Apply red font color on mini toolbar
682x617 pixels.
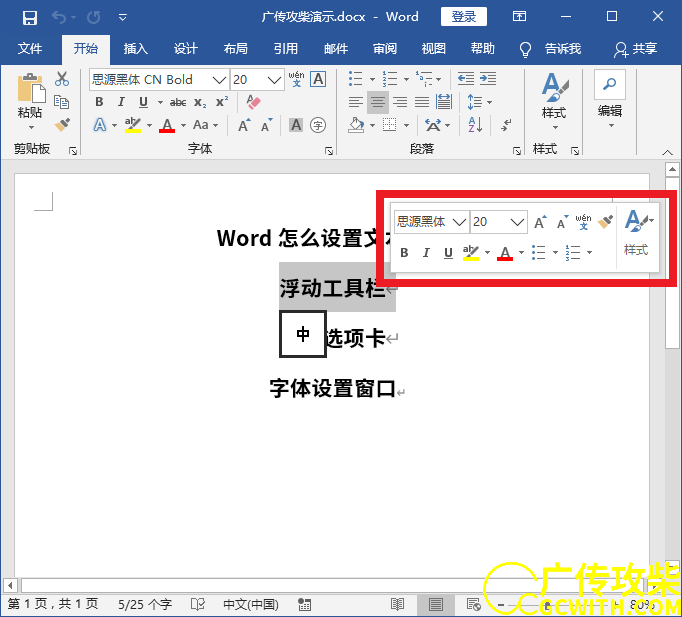click(505, 253)
